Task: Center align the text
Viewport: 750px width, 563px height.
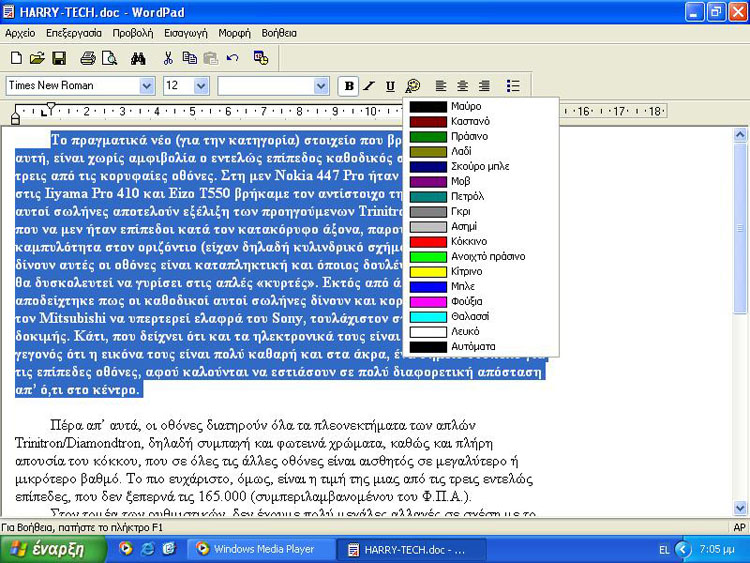Action: [x=463, y=86]
